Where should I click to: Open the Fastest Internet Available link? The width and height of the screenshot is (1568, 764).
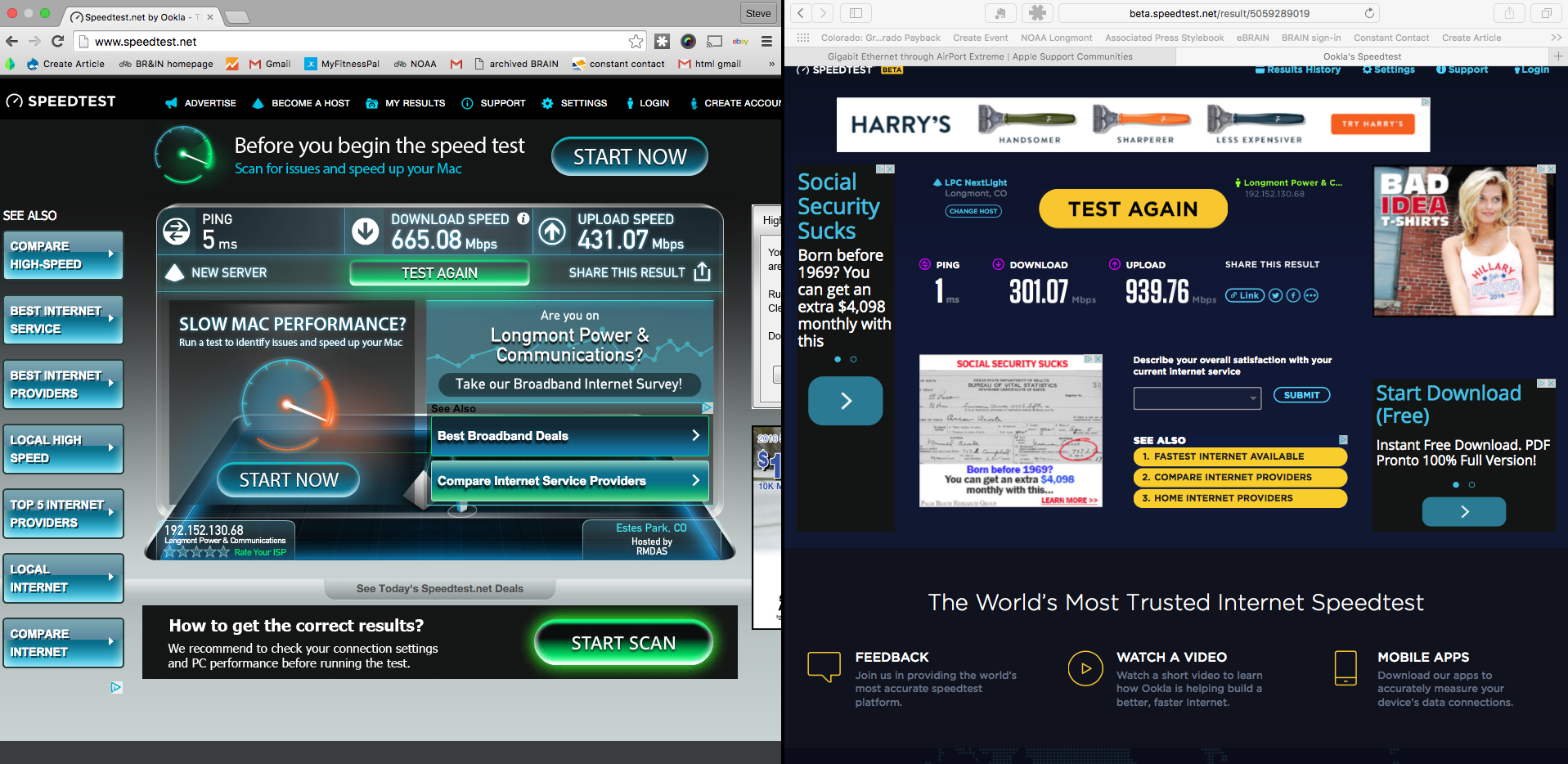1239,456
